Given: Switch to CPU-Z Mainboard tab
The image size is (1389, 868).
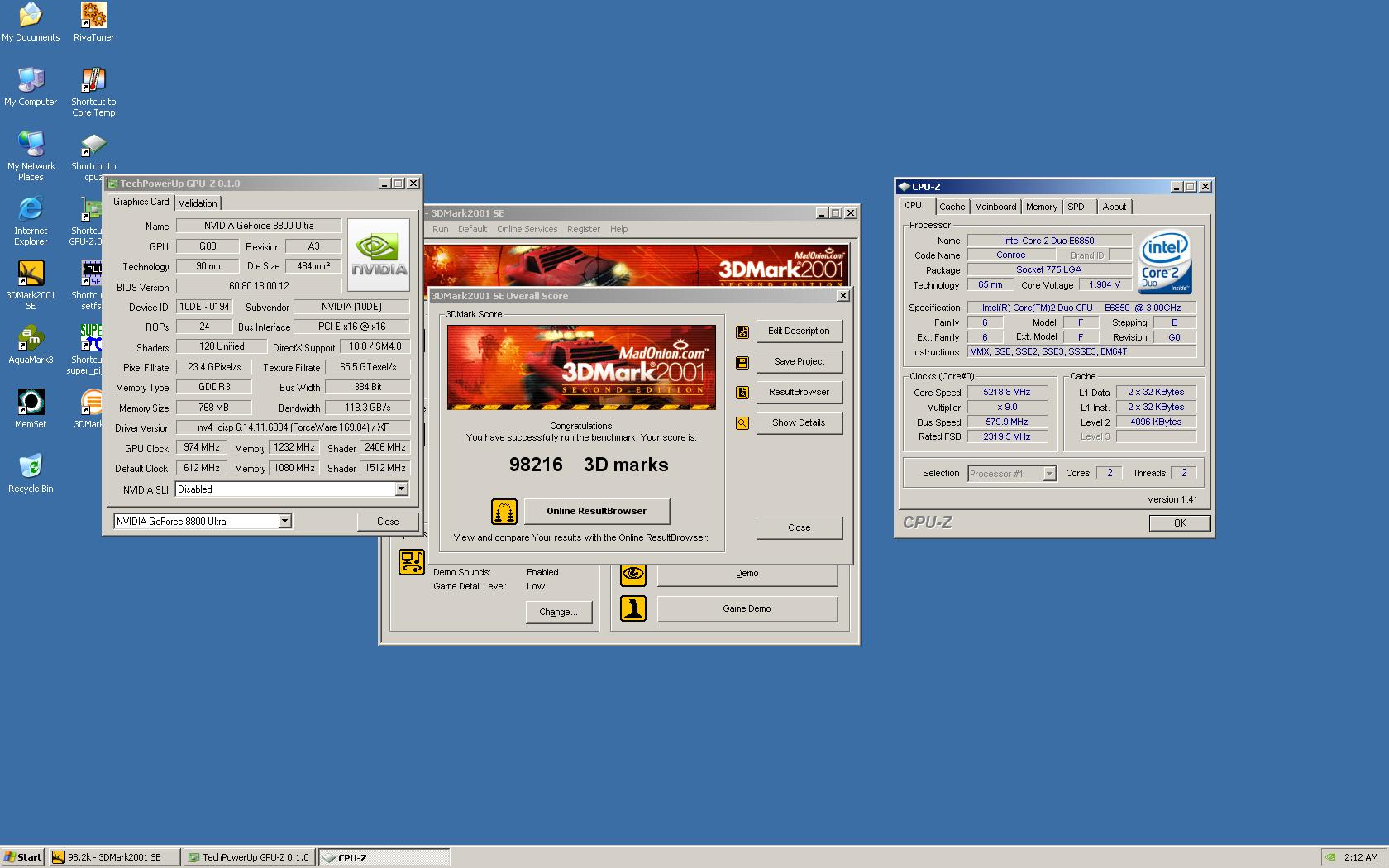Looking at the screenshot, I should (x=995, y=207).
